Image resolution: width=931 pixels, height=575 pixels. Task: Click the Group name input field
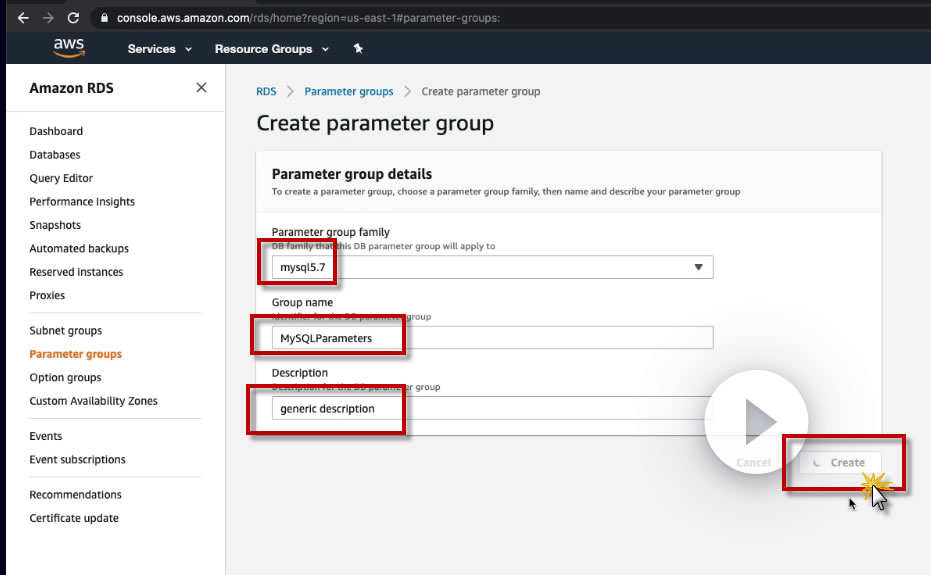click(492, 338)
